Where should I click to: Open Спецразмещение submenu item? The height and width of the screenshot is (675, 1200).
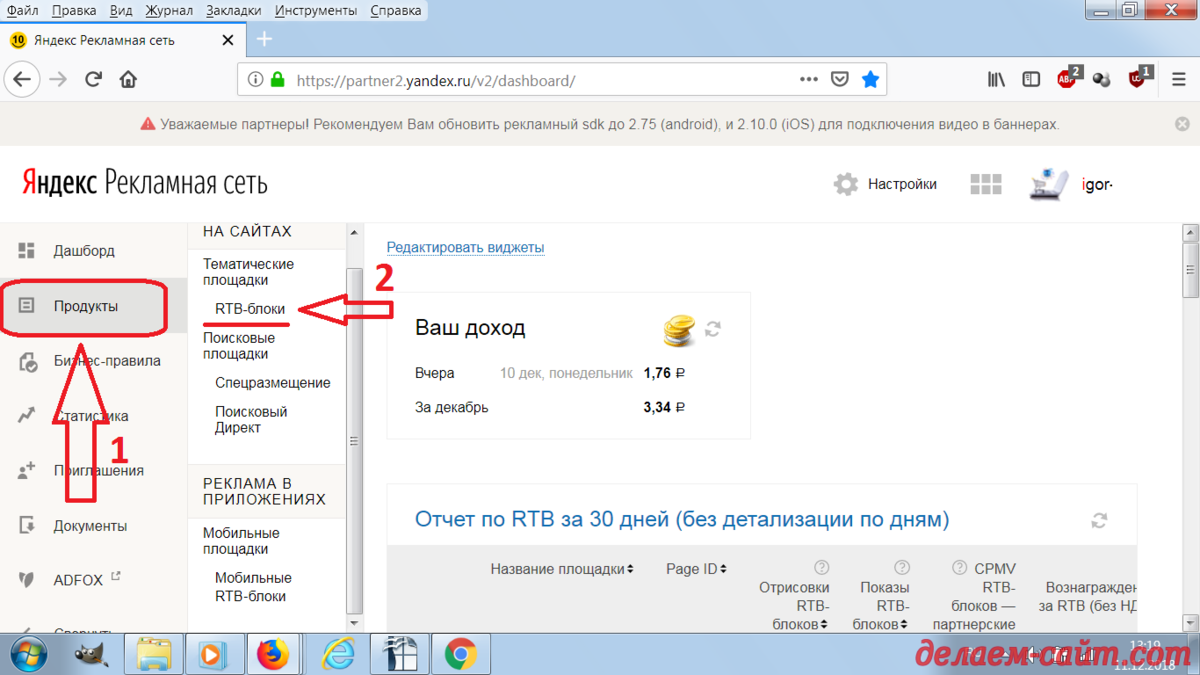(x=273, y=383)
